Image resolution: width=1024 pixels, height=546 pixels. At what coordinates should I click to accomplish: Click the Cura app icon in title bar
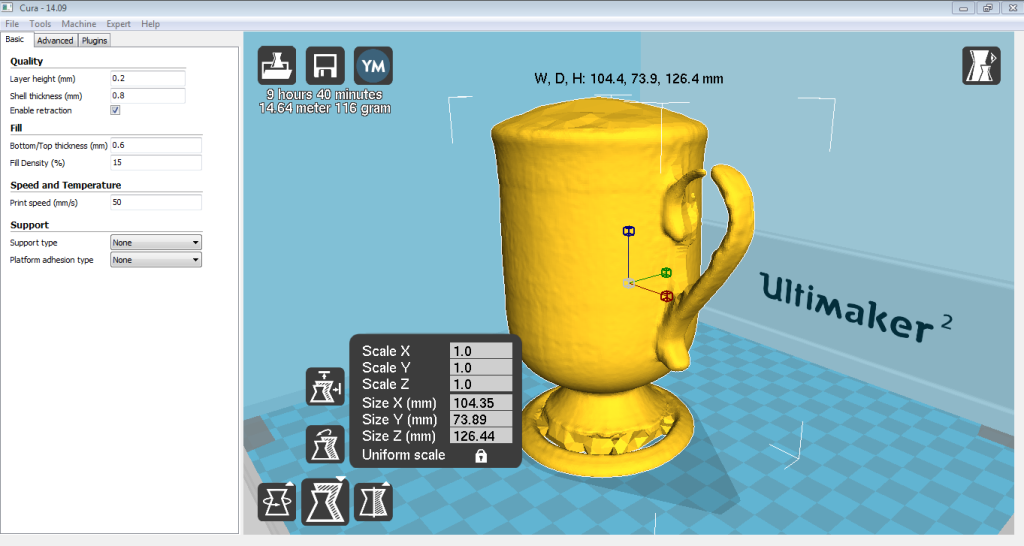tap(7, 7)
